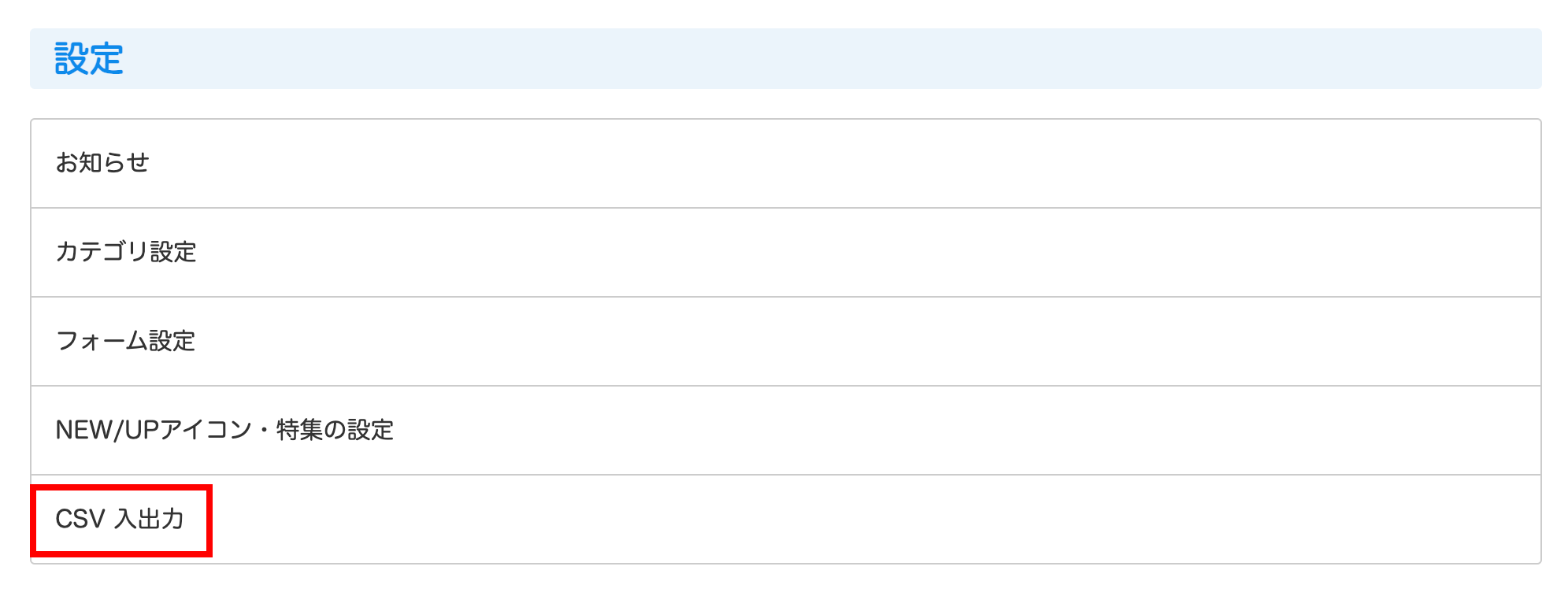This screenshot has width=1568, height=596.
Task: Open the お知らせ settings item
Action: coord(102,163)
